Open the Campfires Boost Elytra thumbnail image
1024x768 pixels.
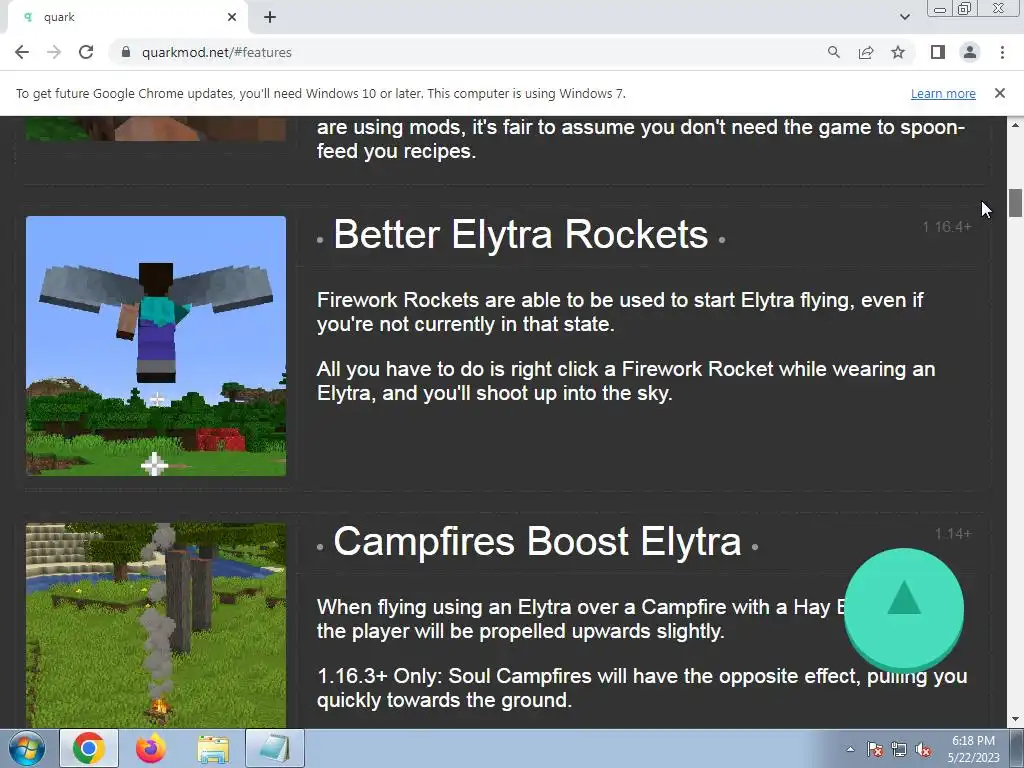156,625
